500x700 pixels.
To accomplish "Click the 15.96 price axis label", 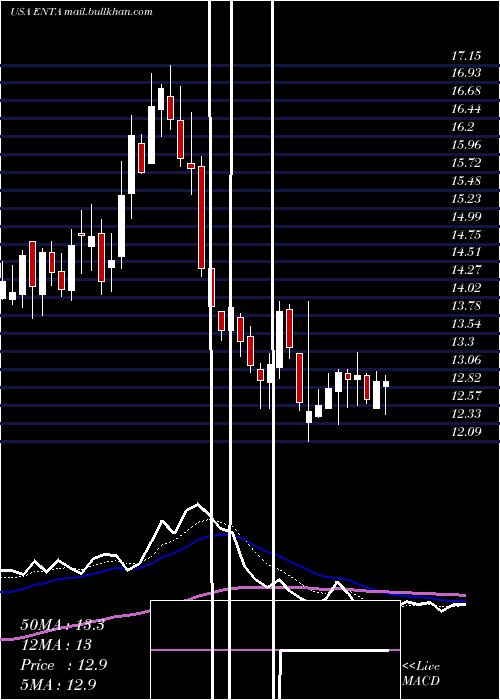I will pyautogui.click(x=466, y=145).
